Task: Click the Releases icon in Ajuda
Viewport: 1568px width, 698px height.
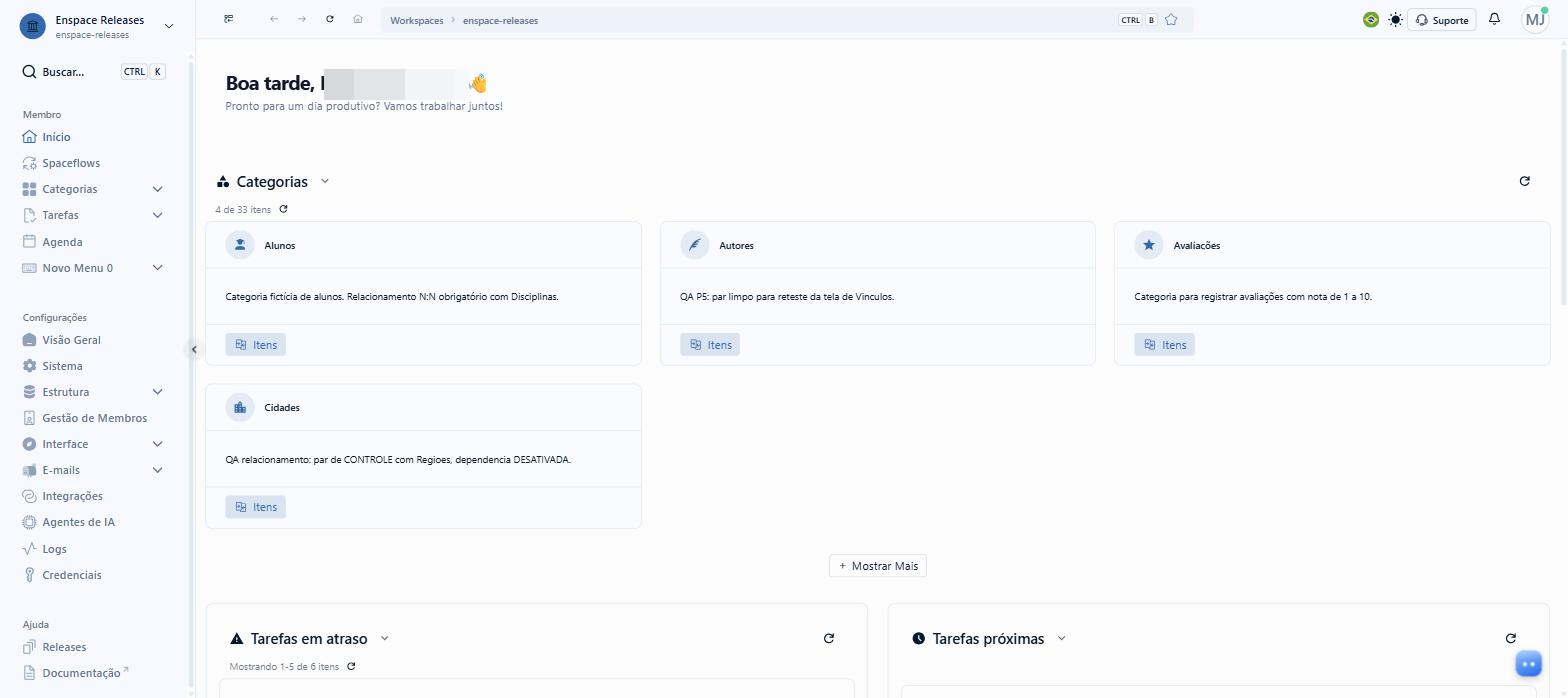Action: click(29, 647)
